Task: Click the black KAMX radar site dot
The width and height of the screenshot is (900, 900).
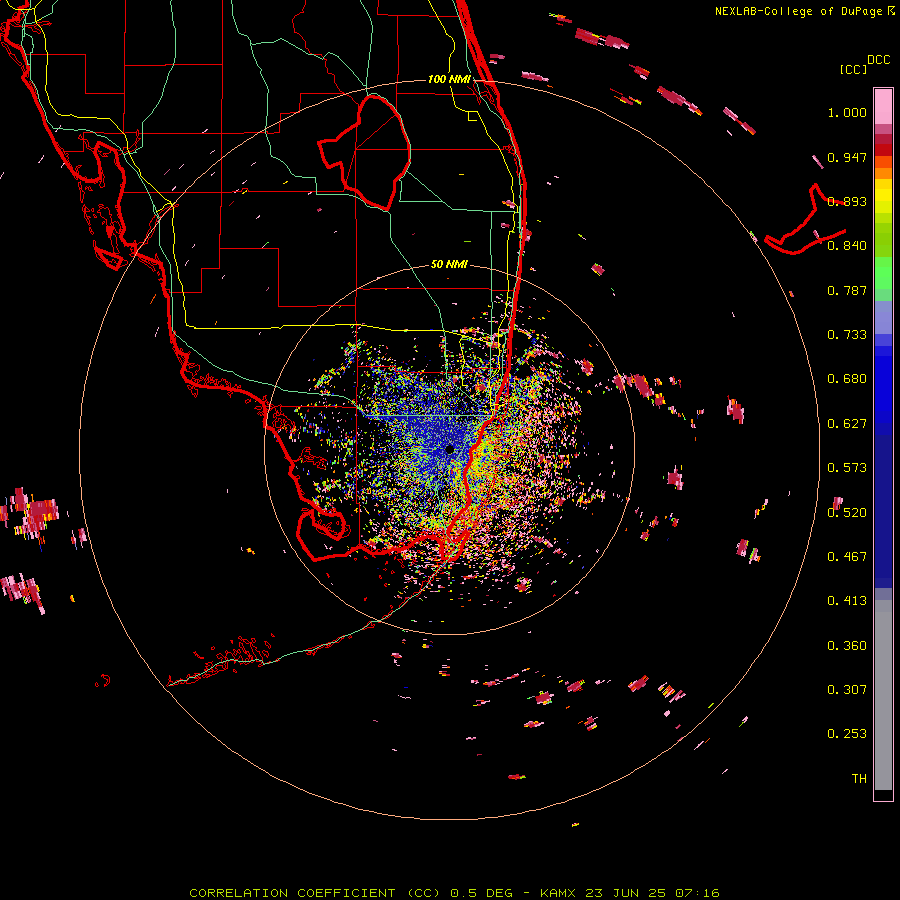Action: [449, 449]
